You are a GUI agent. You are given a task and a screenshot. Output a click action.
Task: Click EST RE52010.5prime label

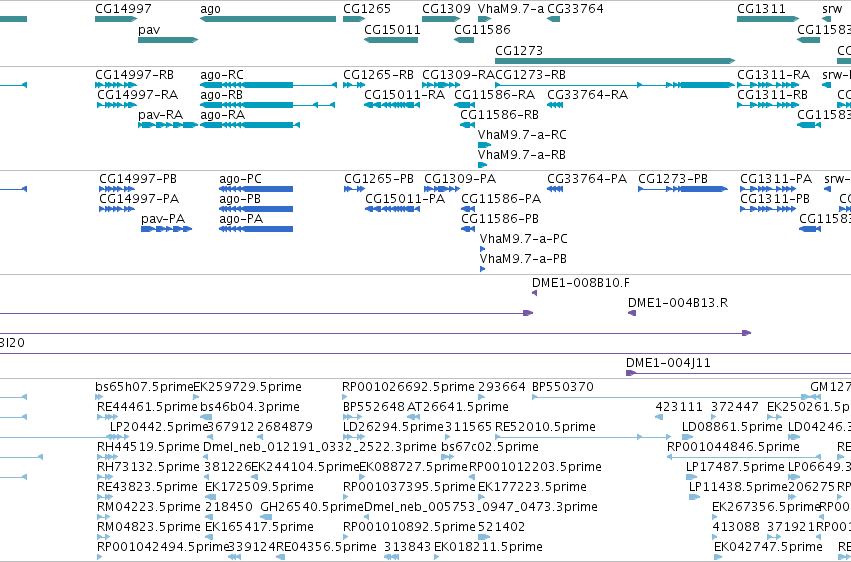point(545,427)
